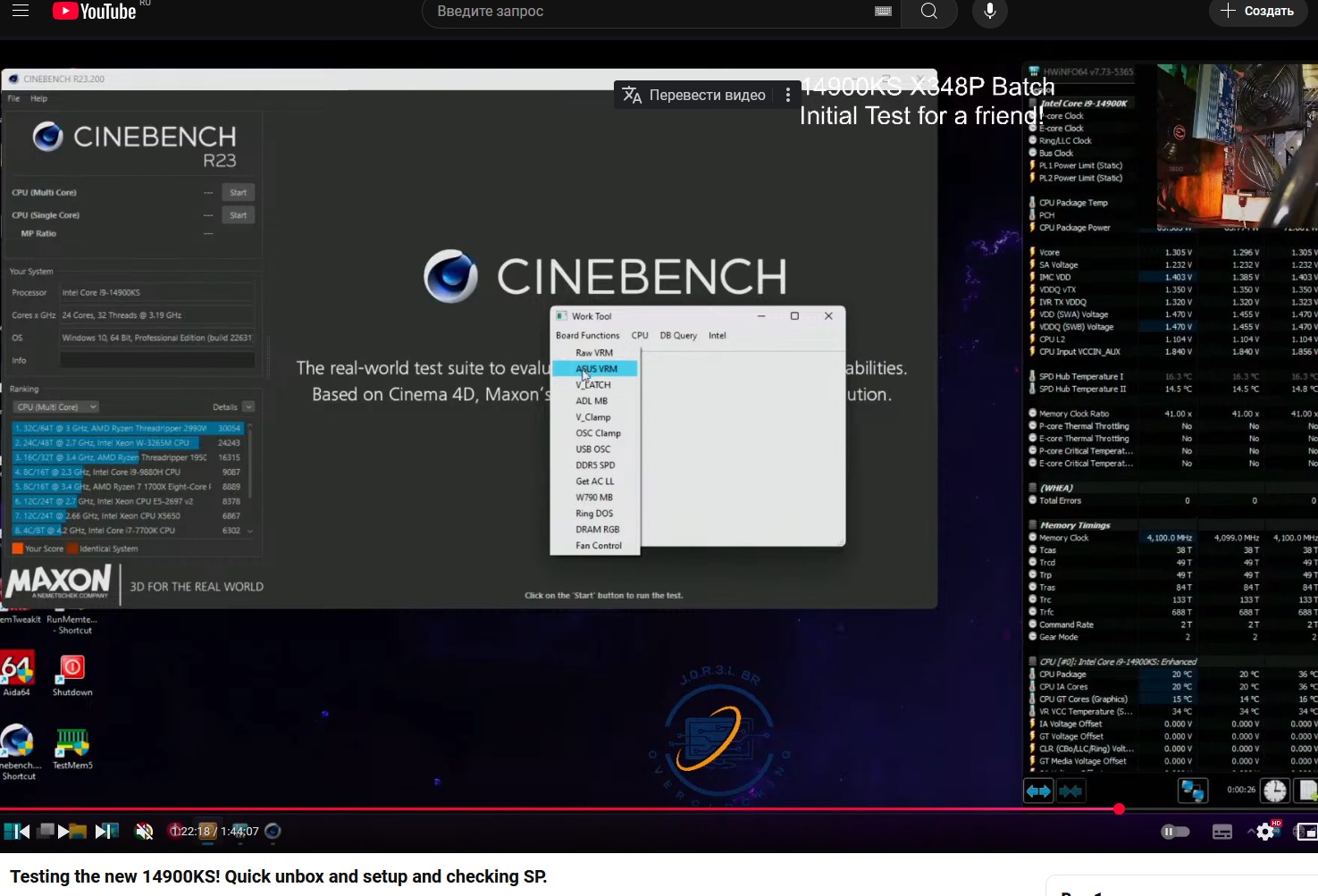Open Intel menu in Work Tool
Screen dimensions: 1318x896
[x=718, y=336]
